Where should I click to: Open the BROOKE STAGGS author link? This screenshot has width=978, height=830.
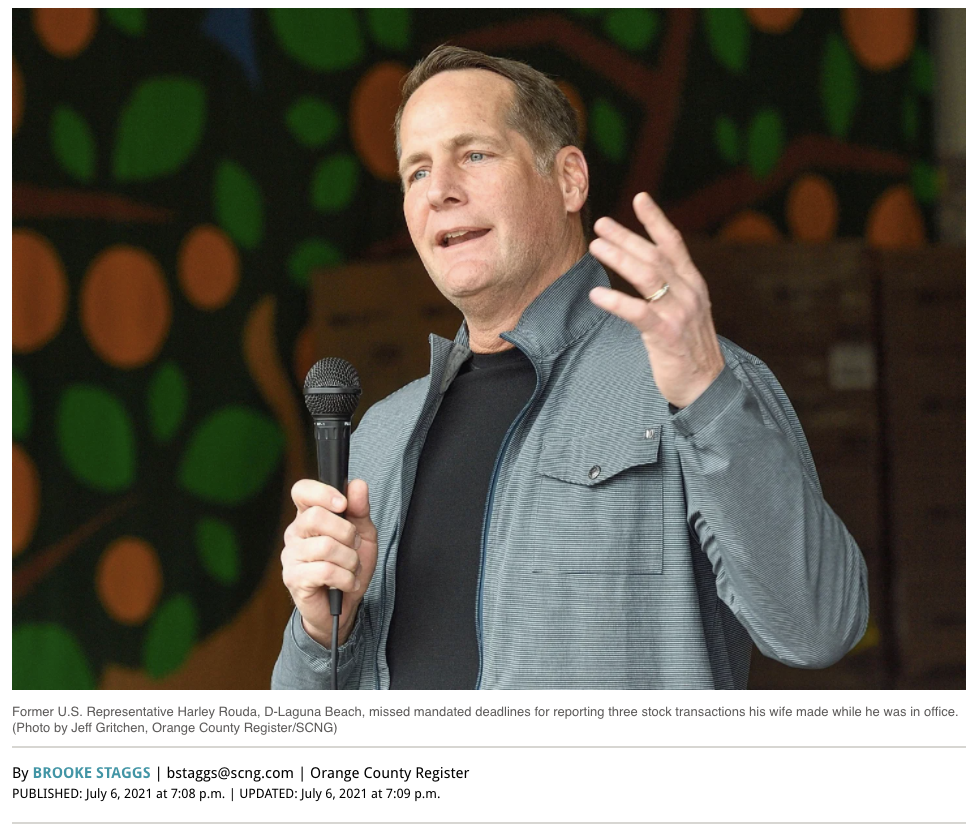91,773
